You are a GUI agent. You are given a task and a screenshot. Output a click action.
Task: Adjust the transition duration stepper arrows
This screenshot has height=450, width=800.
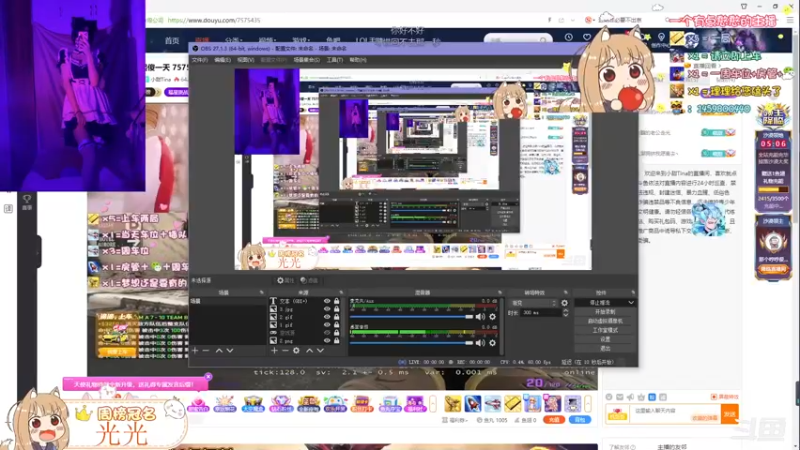tap(565, 313)
